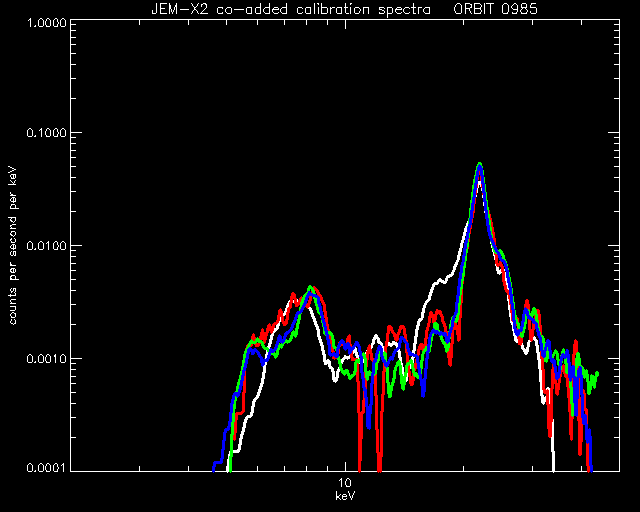Click the red curve deep dip near 10 keV
Screen dimensions: 640x512
(x=360, y=449)
